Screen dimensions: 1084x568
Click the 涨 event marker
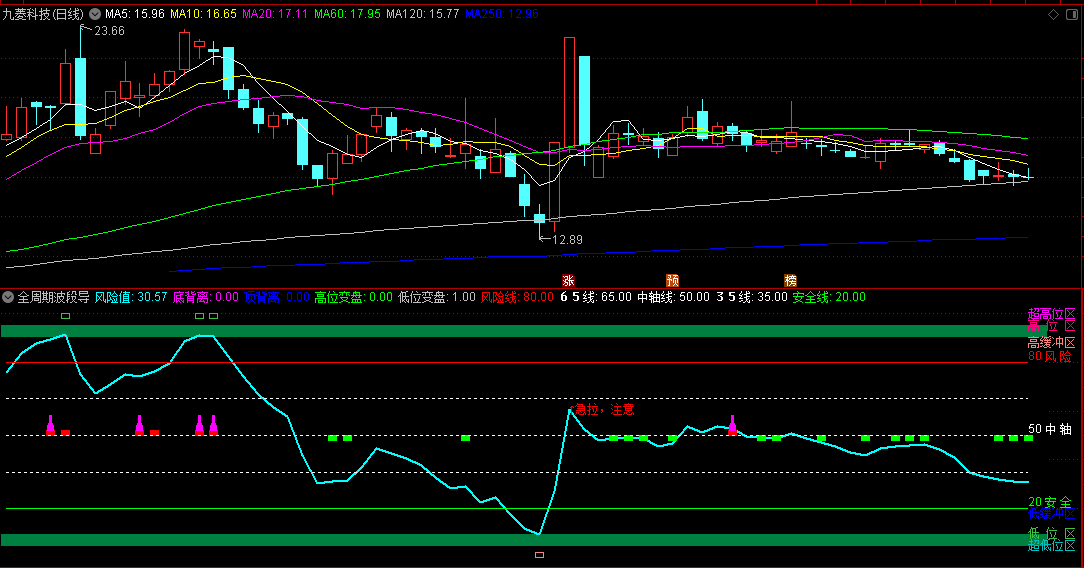(x=568, y=280)
